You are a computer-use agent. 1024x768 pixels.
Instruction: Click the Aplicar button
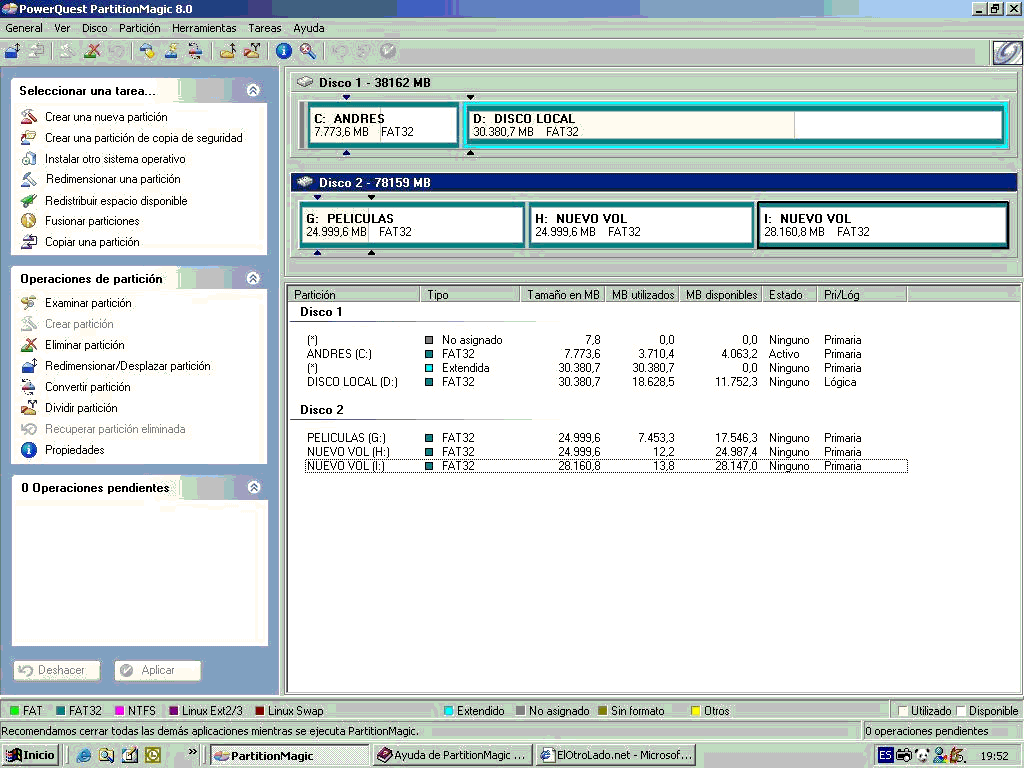point(157,670)
